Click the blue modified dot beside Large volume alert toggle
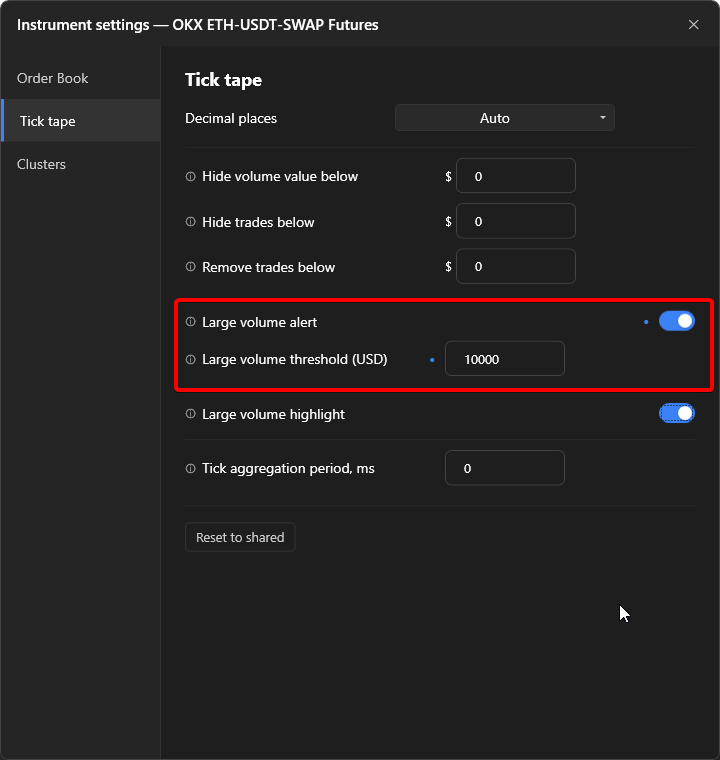This screenshot has height=760, width=720. click(x=646, y=322)
